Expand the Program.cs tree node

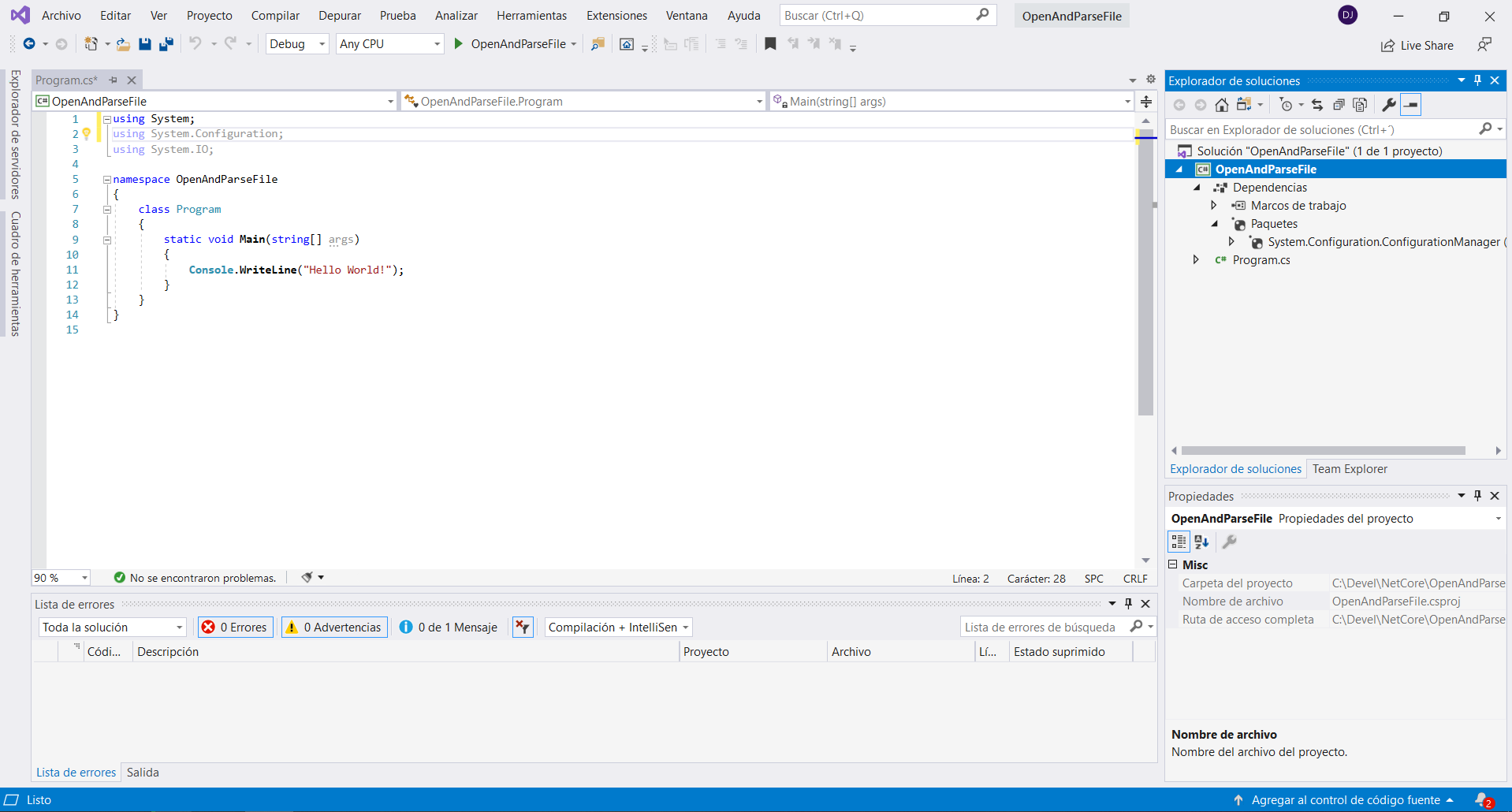click(x=1196, y=260)
